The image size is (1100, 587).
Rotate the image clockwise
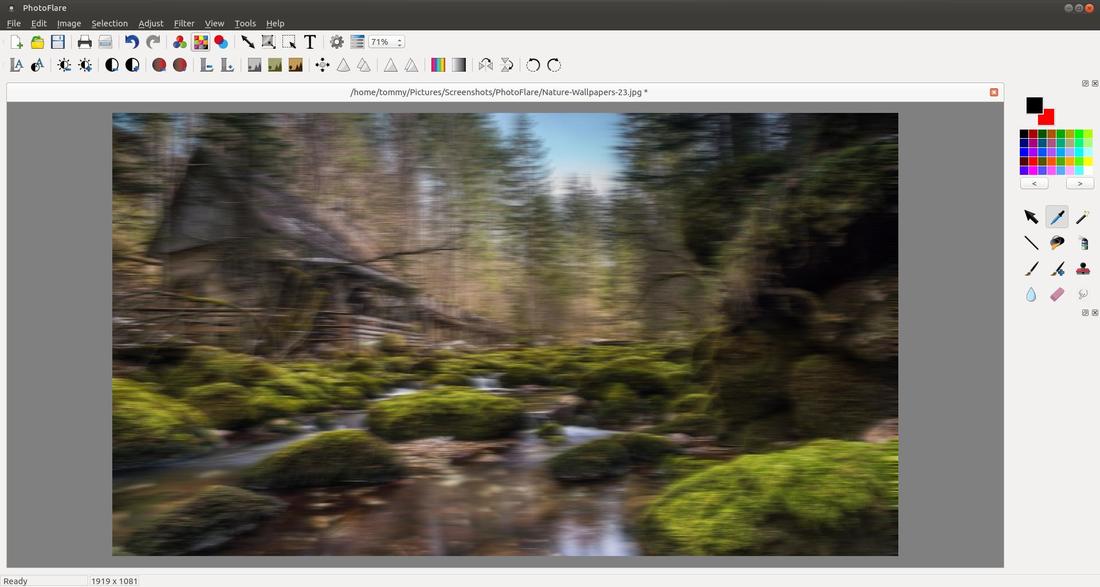pyautogui.click(x=554, y=65)
